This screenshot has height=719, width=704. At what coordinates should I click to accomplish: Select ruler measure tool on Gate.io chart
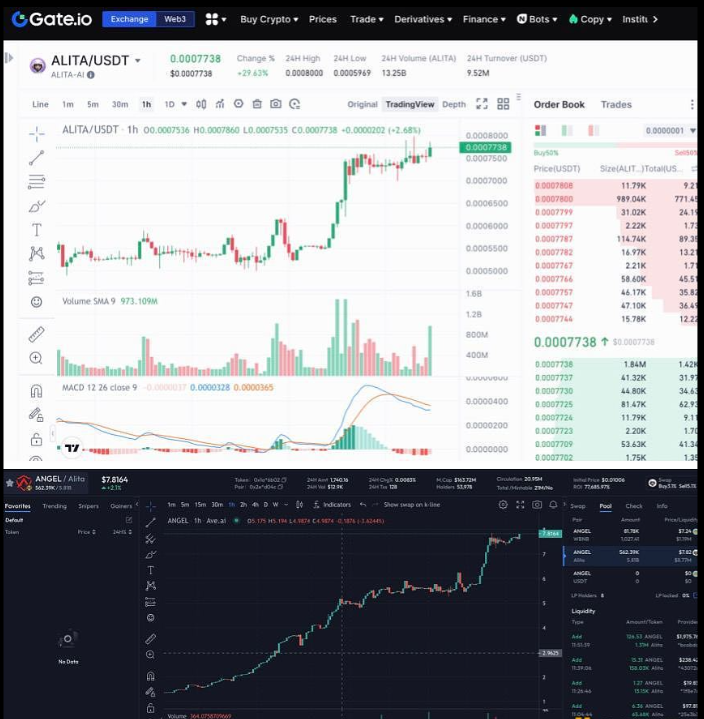[36, 334]
